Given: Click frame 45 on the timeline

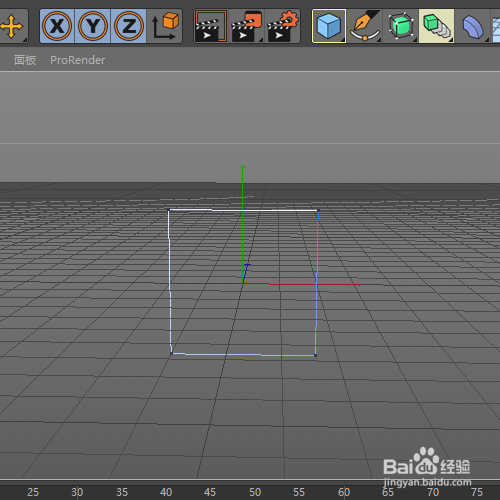Looking at the screenshot, I should click(x=210, y=492).
